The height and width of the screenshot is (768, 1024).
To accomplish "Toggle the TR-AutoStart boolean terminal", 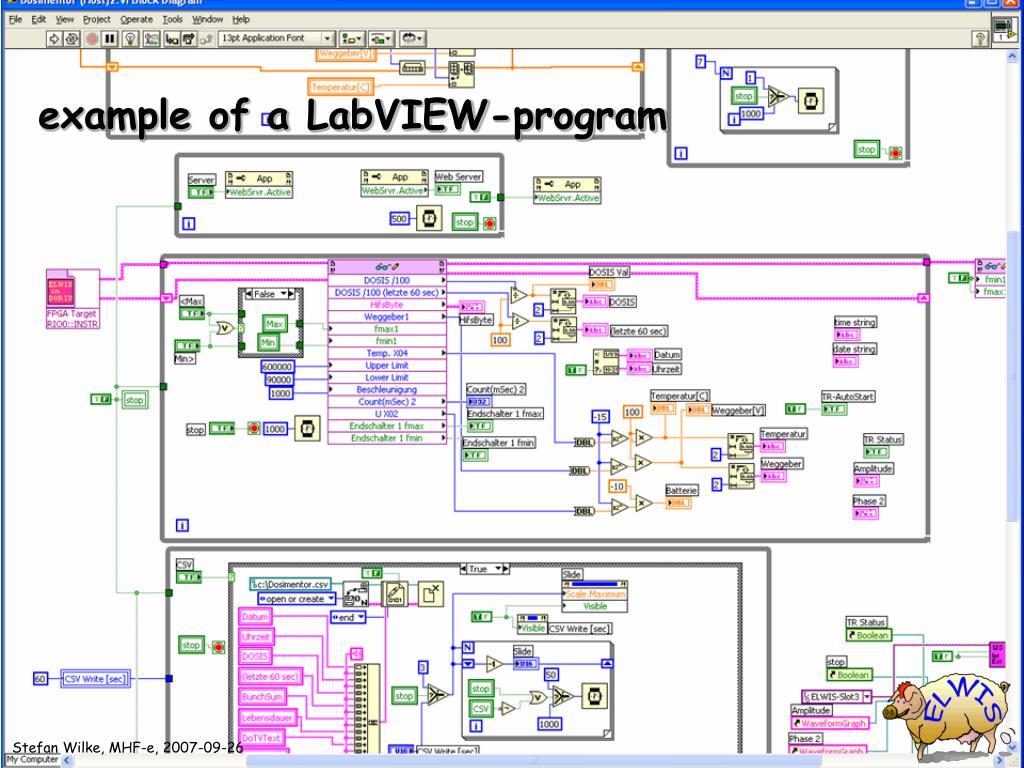I will pos(834,409).
